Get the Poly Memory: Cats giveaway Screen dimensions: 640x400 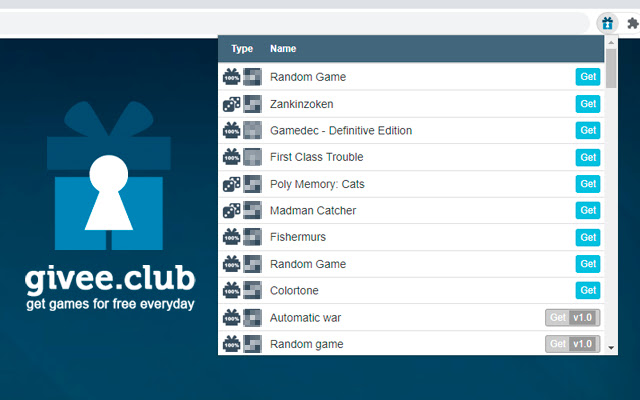588,184
